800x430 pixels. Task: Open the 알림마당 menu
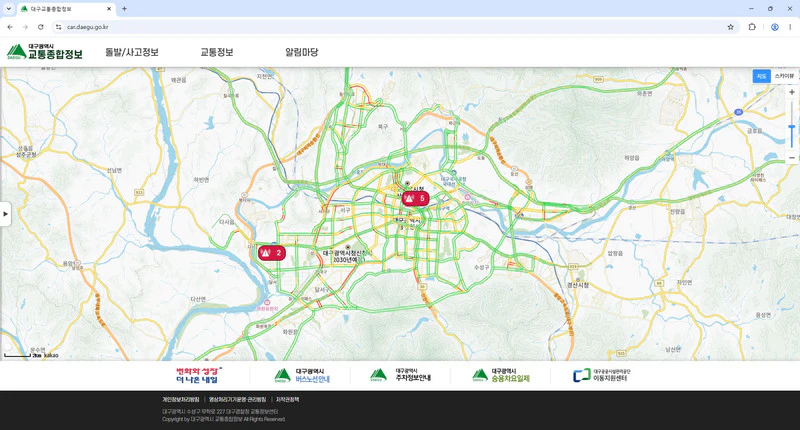tap(302, 52)
